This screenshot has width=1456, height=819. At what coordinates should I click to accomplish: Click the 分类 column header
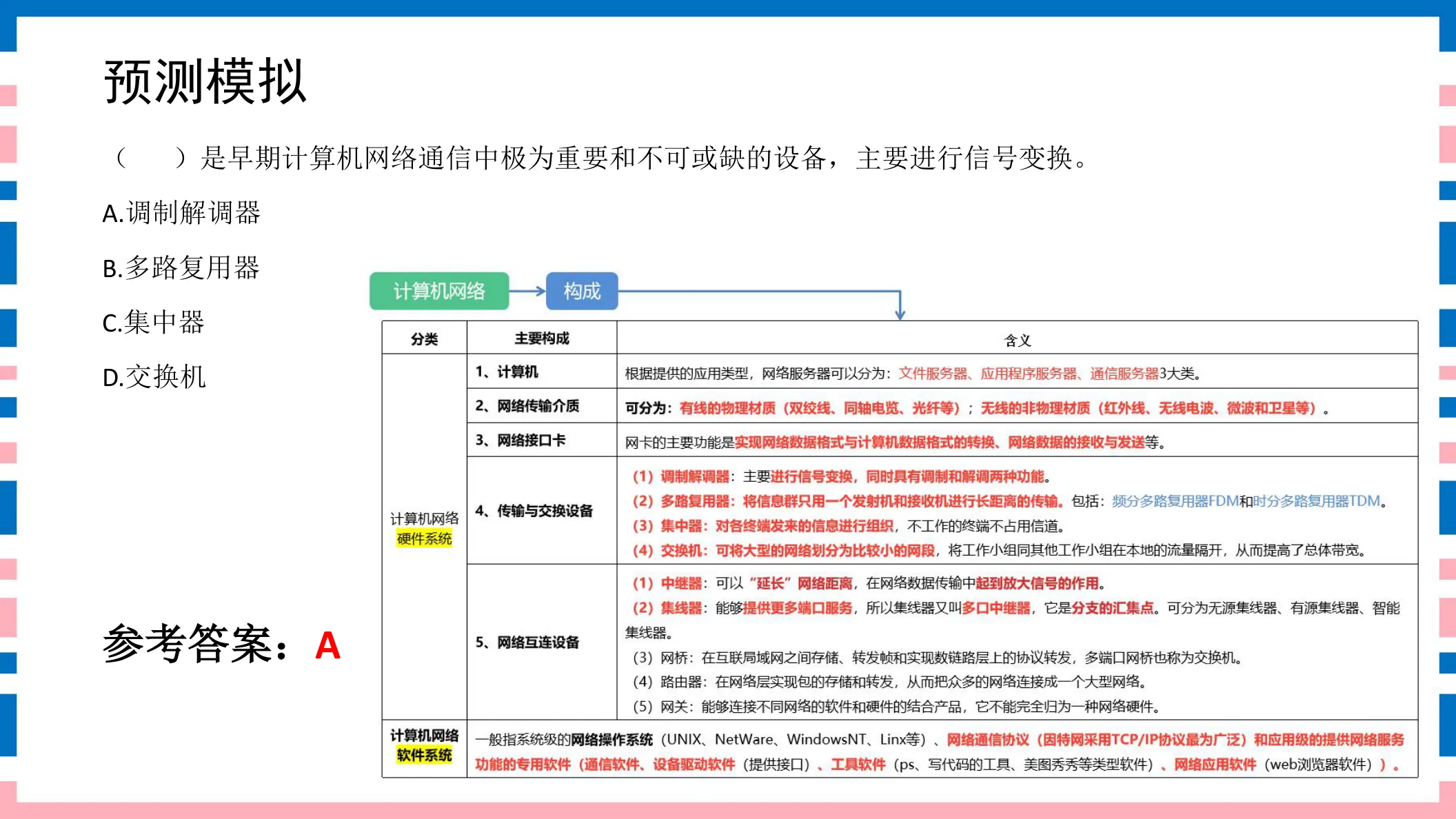coord(425,338)
